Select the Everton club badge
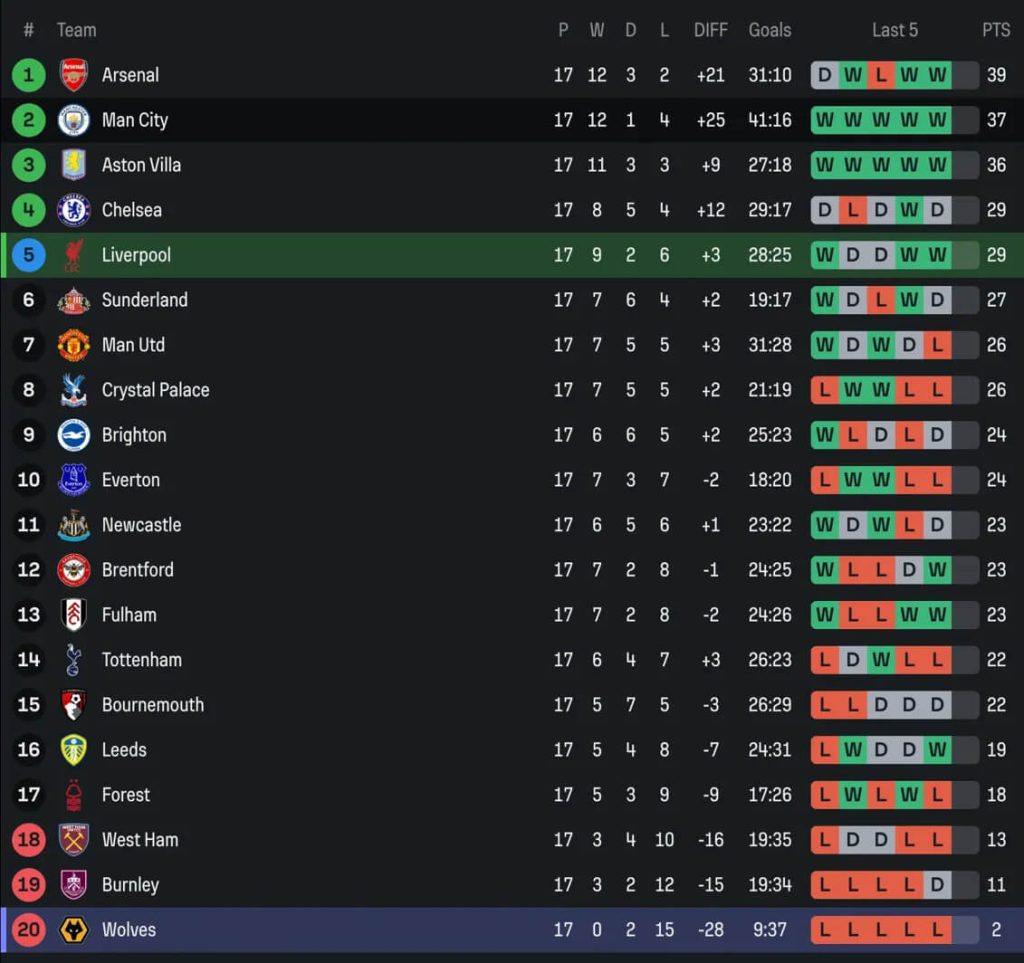1024x963 pixels. [x=74, y=480]
